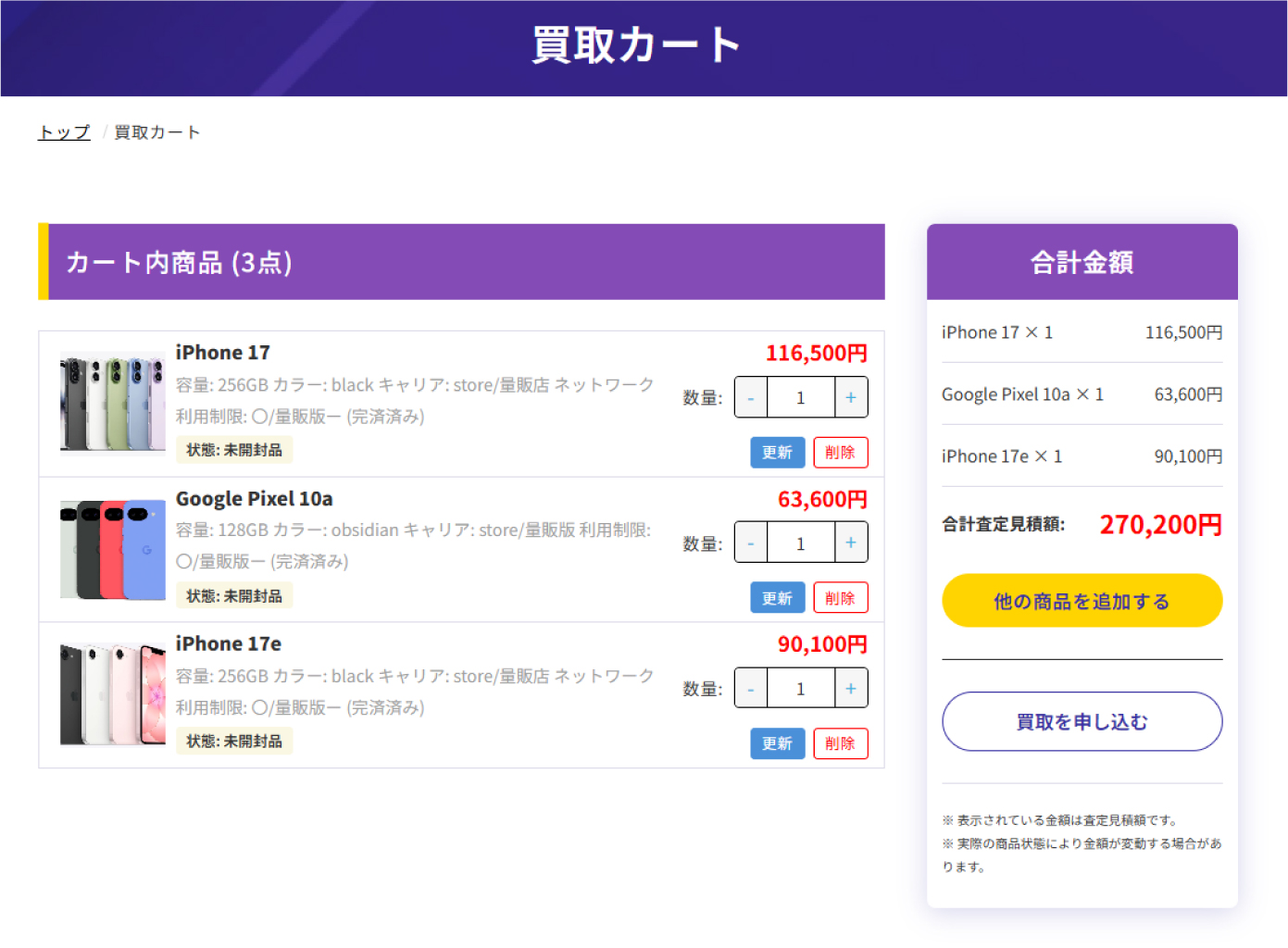This screenshot has width=1288, height=948.
Task: Open the iPhone 17e product thumbnail
Action: click(113, 694)
